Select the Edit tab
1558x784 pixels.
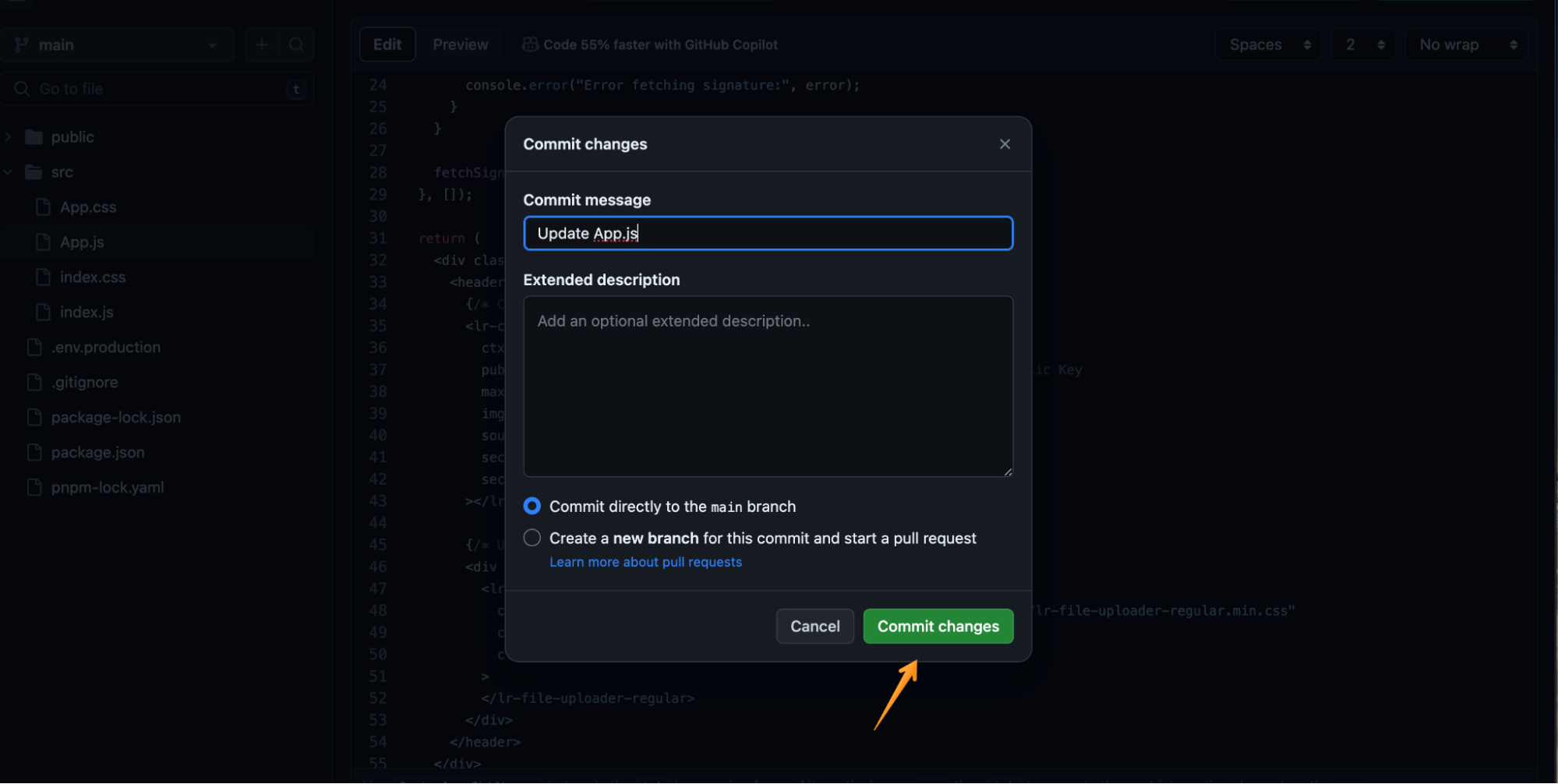click(x=387, y=44)
